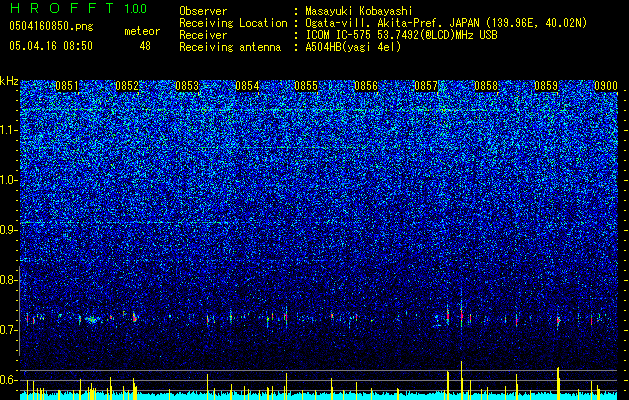
Task: Click the 0858 time marker
Action: pos(486,86)
